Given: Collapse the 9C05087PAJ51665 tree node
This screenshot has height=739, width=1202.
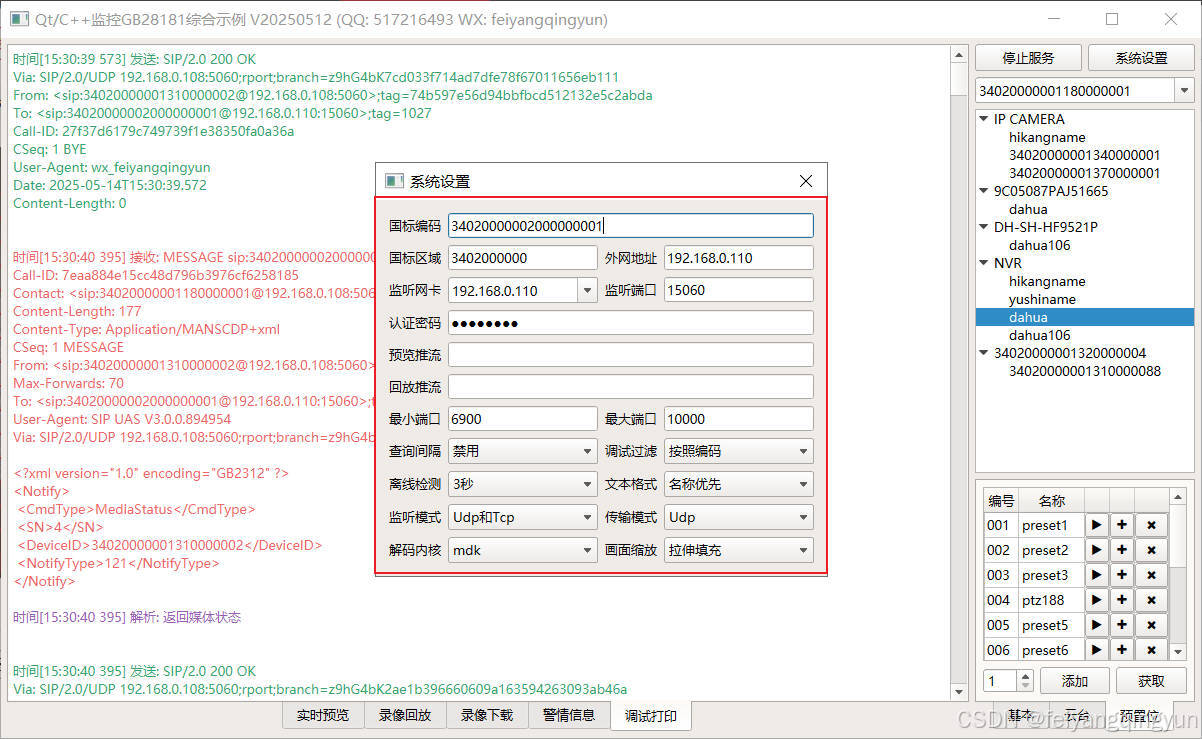Looking at the screenshot, I should pos(984,191).
